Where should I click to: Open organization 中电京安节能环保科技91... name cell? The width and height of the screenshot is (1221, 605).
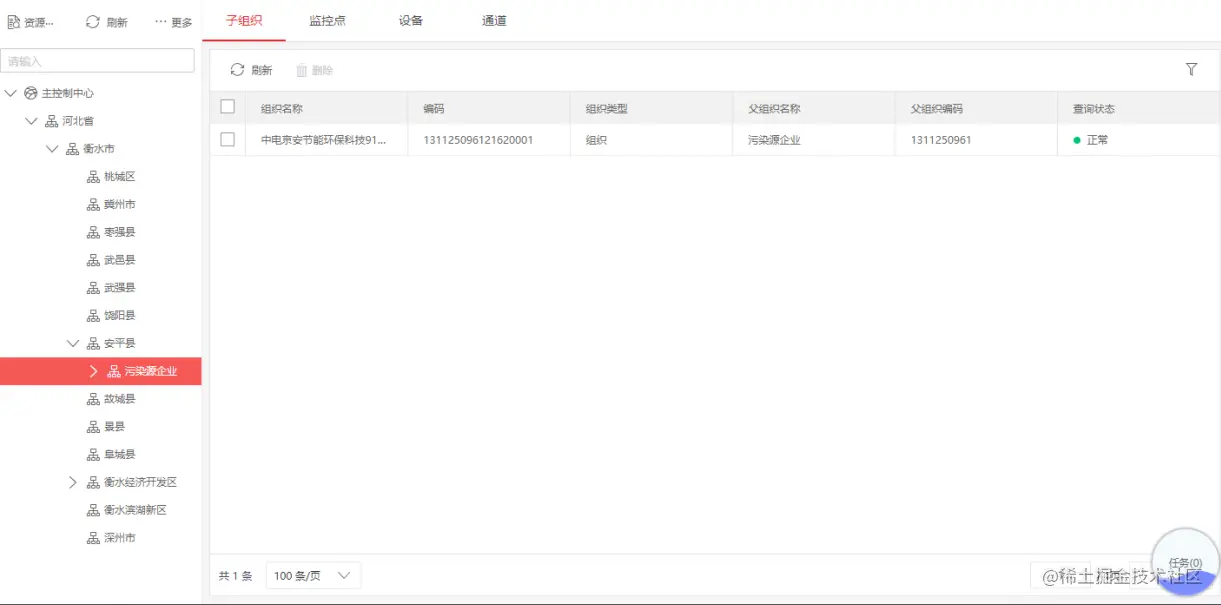[x=323, y=140]
